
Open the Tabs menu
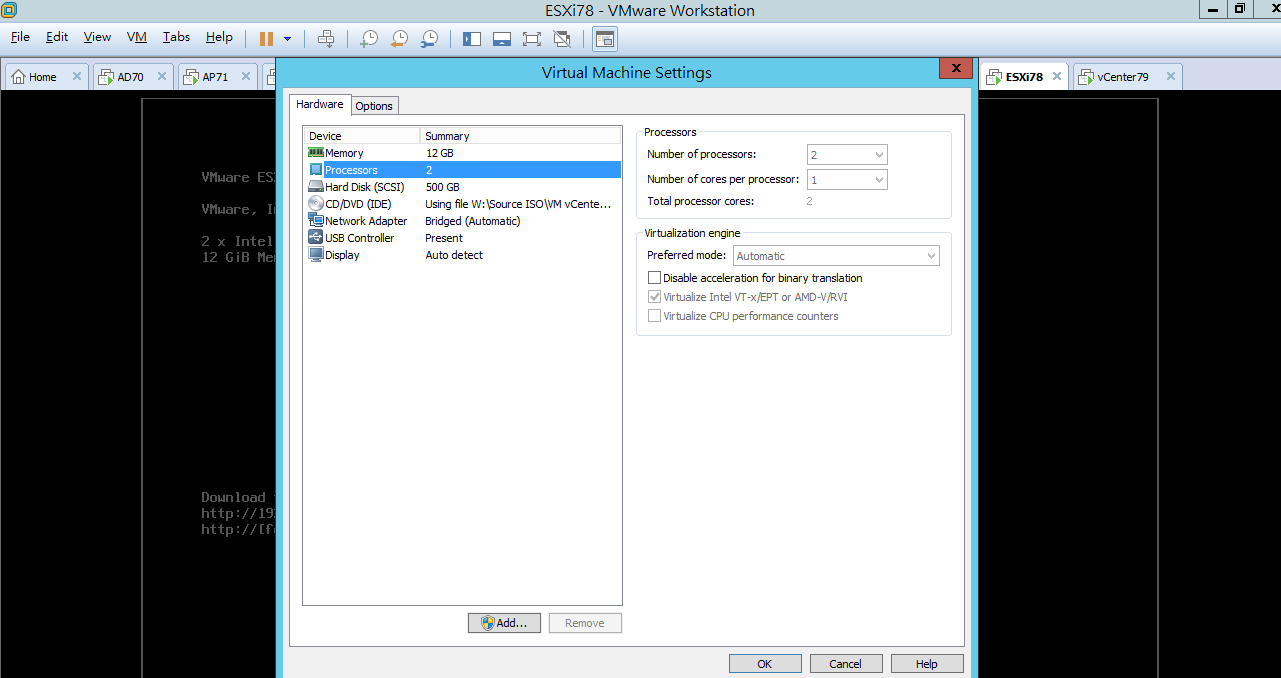tap(176, 37)
